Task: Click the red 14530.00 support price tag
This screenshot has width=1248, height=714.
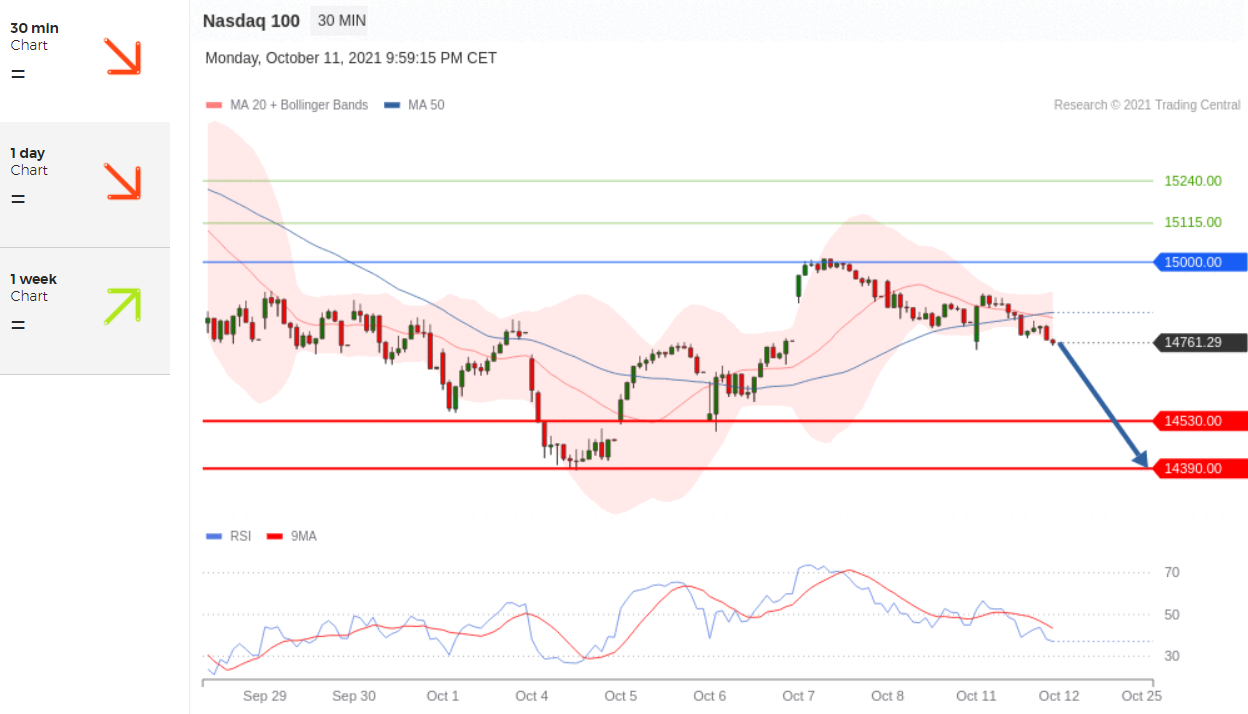Action: click(1200, 421)
